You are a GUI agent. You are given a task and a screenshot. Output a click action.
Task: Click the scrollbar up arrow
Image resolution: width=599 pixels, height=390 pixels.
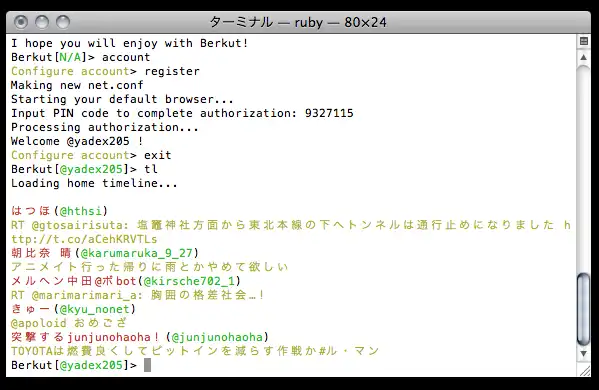583,58
